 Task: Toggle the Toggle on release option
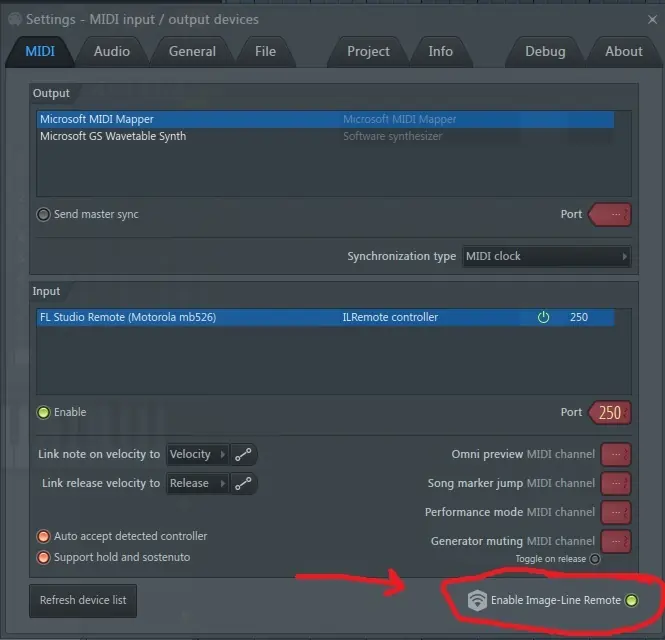click(595, 559)
